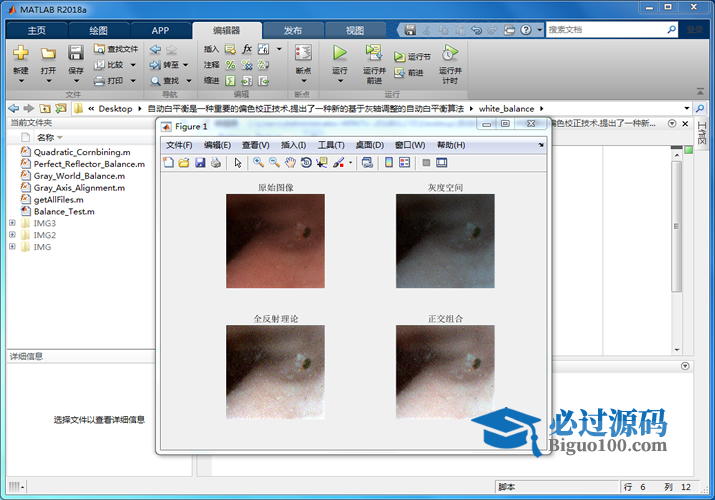Click the search documentation field
715x500 pixels.
coord(606,30)
